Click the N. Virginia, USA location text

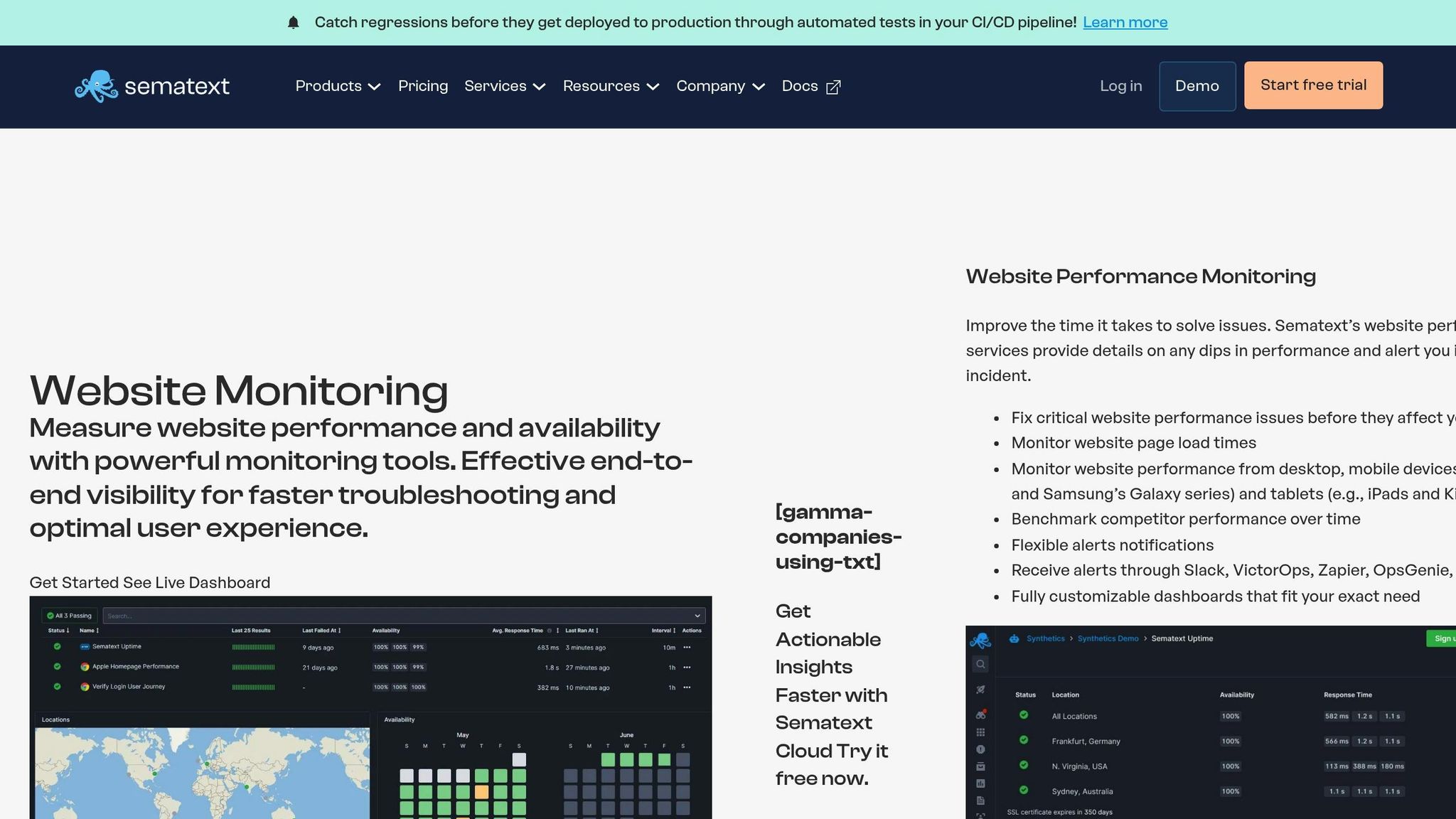[x=1079, y=766]
